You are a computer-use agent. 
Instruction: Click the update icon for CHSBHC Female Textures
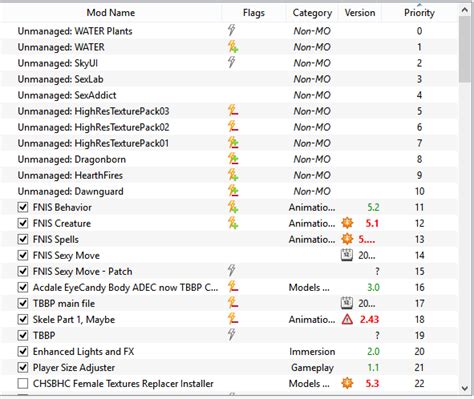click(347, 383)
